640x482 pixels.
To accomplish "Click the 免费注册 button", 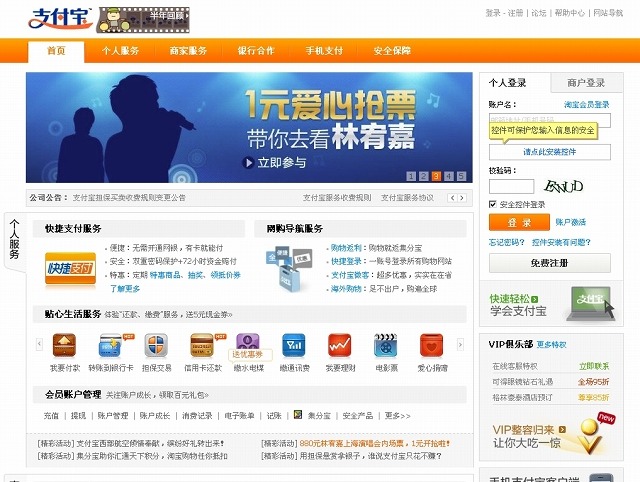I will pyautogui.click(x=550, y=263).
